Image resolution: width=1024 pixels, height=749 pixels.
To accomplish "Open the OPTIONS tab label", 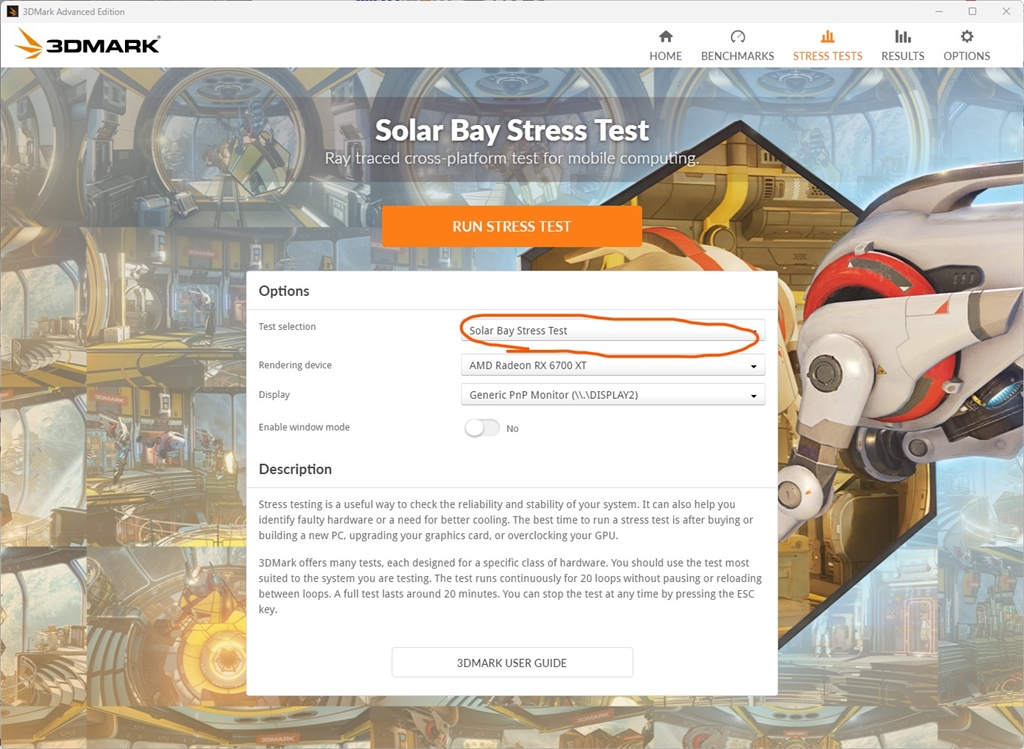I will (x=966, y=56).
